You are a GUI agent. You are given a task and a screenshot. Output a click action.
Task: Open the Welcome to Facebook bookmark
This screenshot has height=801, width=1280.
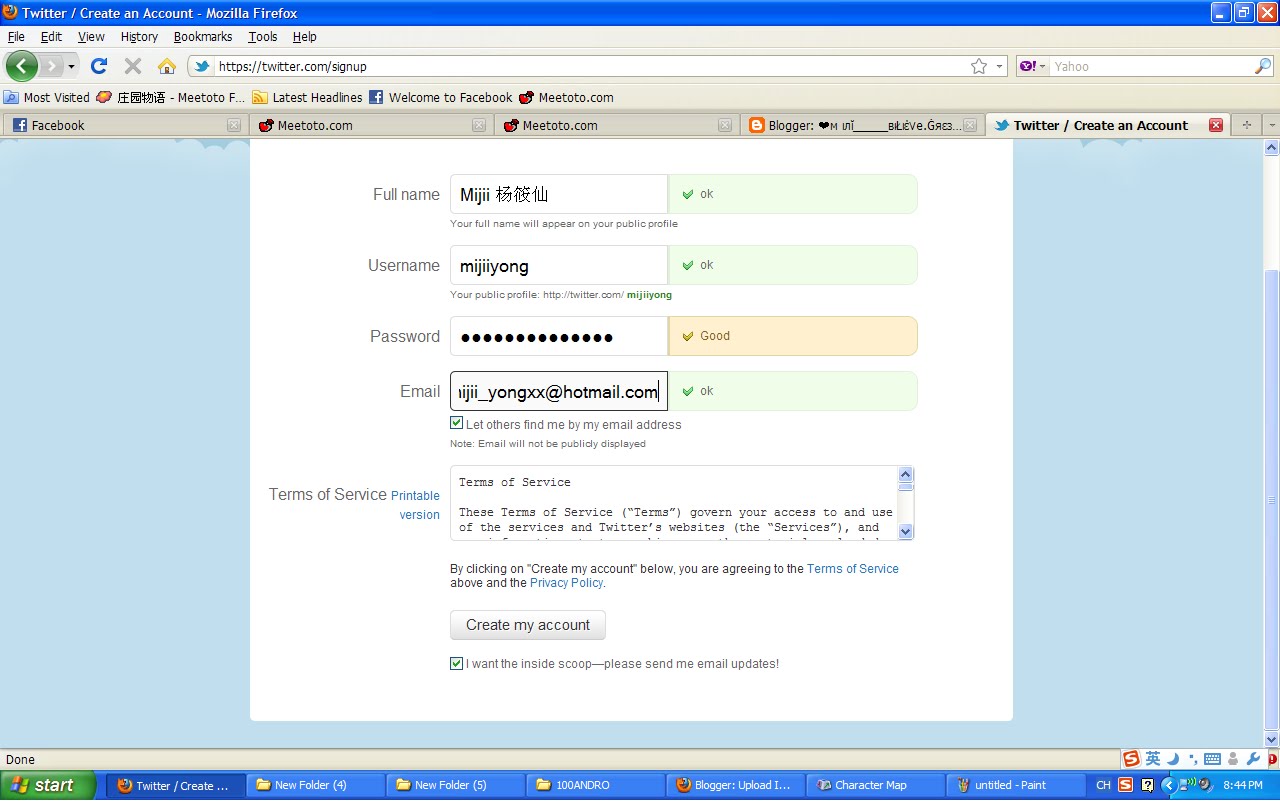tap(441, 97)
